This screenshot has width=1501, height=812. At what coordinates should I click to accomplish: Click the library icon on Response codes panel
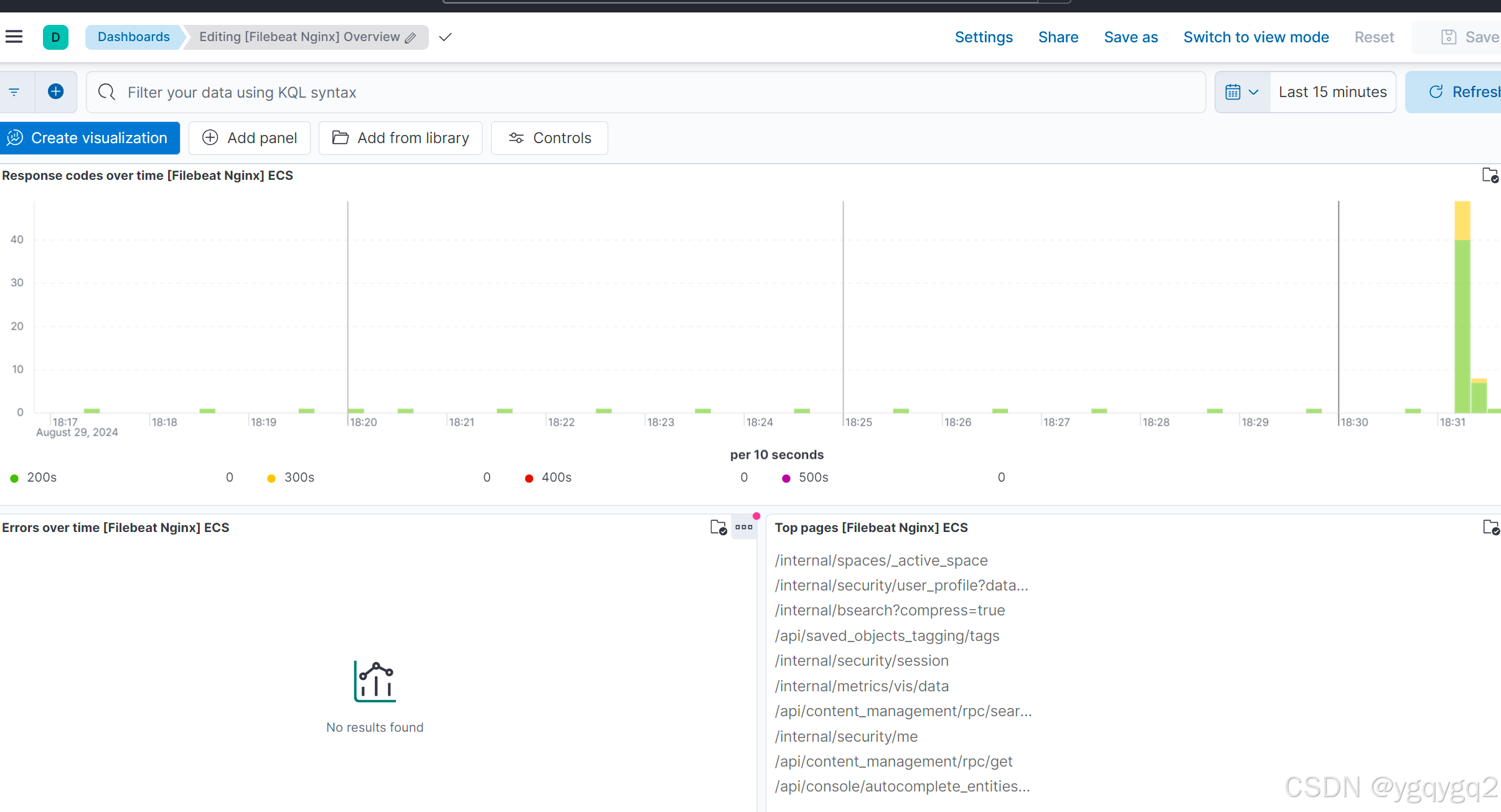click(1490, 175)
